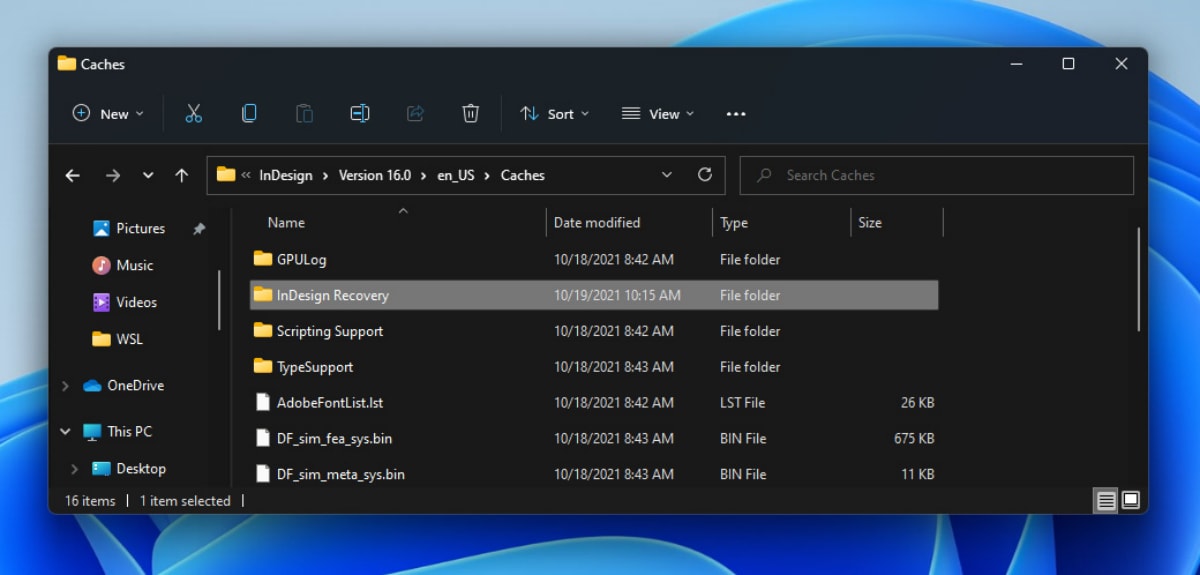
Task: Click the Scripting Support folder icon
Action: point(263,331)
